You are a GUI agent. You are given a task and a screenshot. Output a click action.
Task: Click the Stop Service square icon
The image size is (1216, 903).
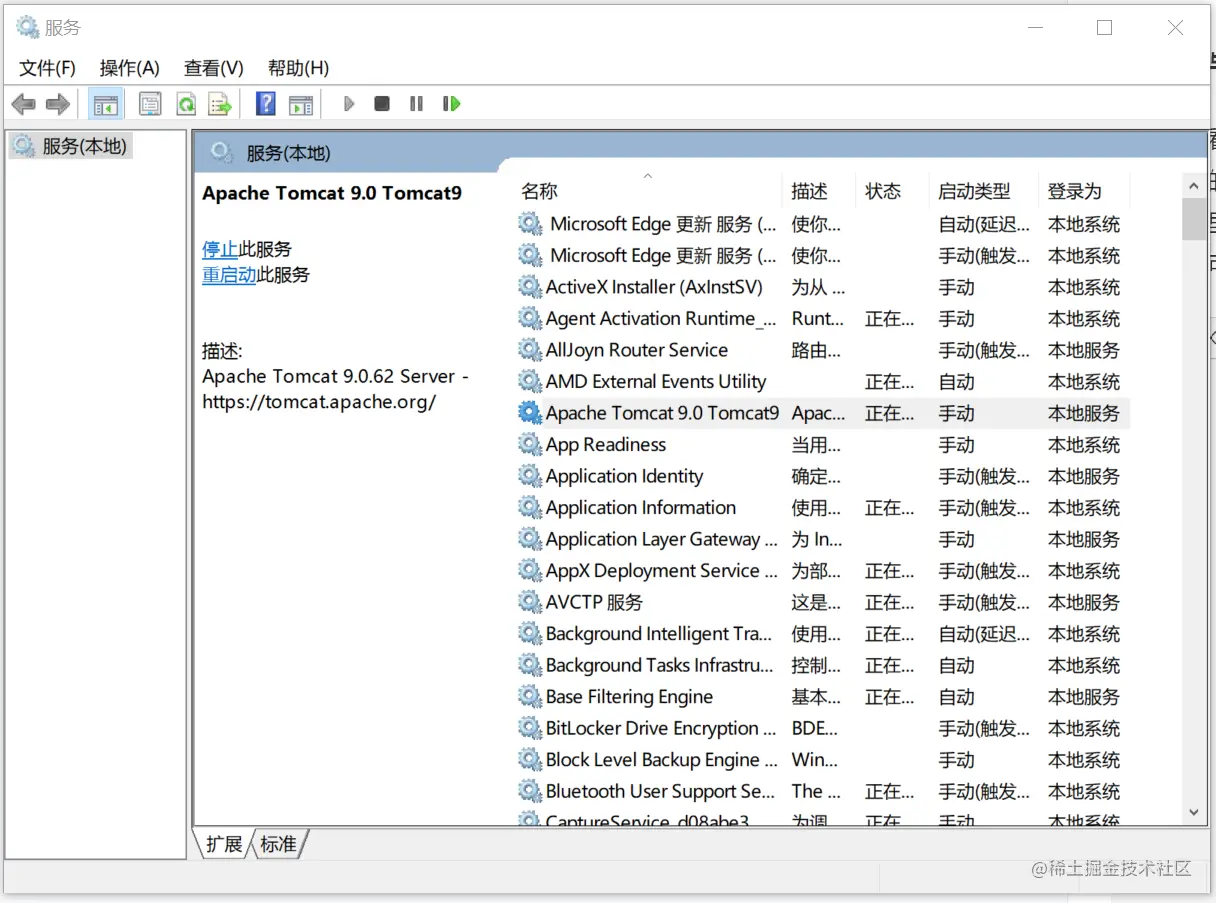click(x=382, y=103)
